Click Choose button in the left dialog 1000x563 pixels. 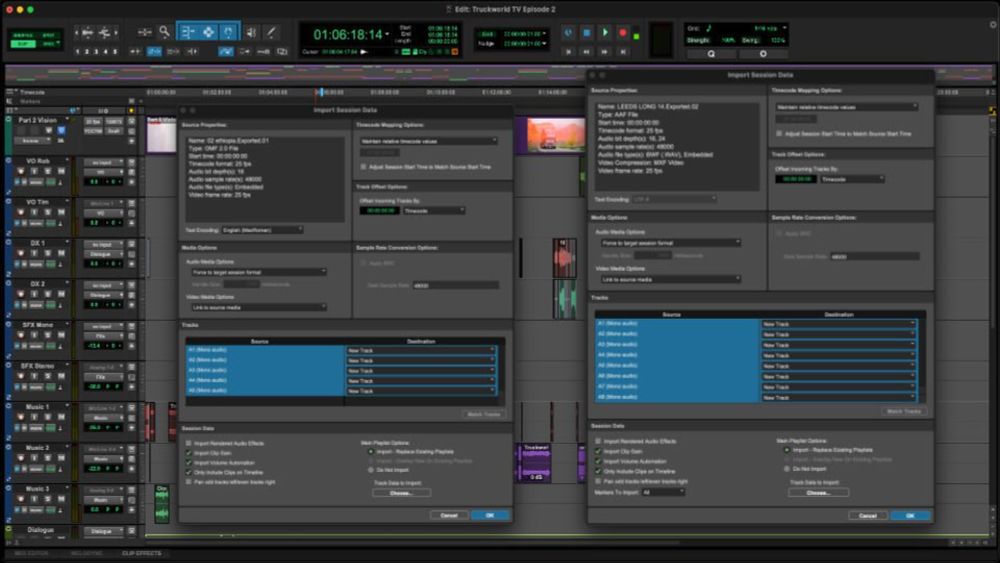pos(401,493)
